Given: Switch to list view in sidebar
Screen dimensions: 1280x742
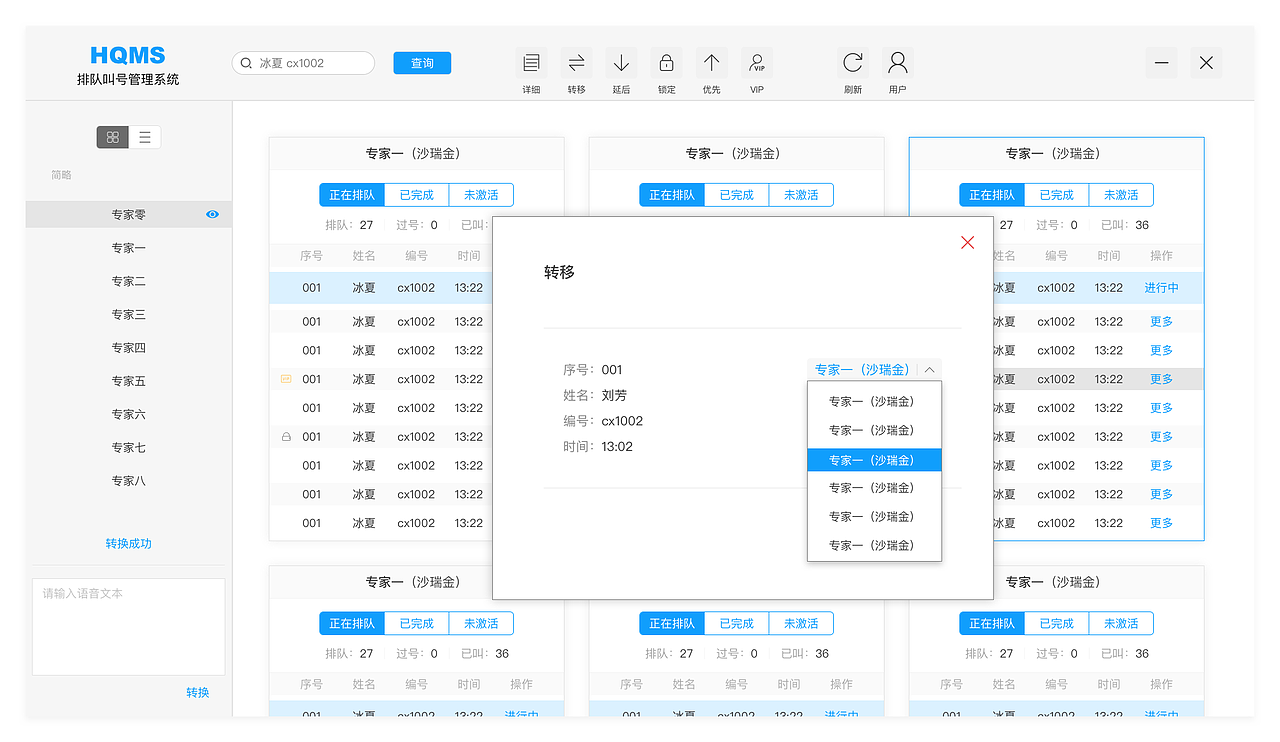Looking at the screenshot, I should (x=145, y=137).
